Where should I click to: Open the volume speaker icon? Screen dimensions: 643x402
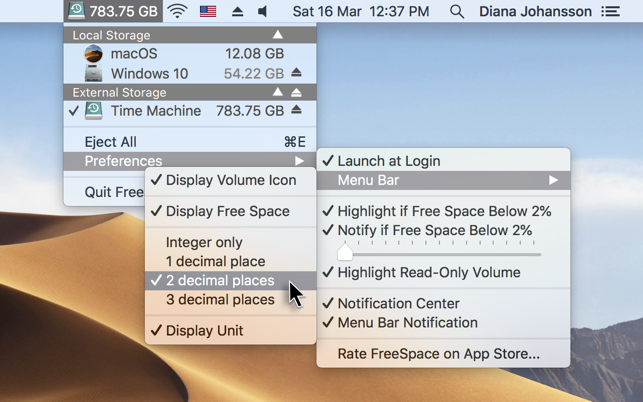point(262,11)
